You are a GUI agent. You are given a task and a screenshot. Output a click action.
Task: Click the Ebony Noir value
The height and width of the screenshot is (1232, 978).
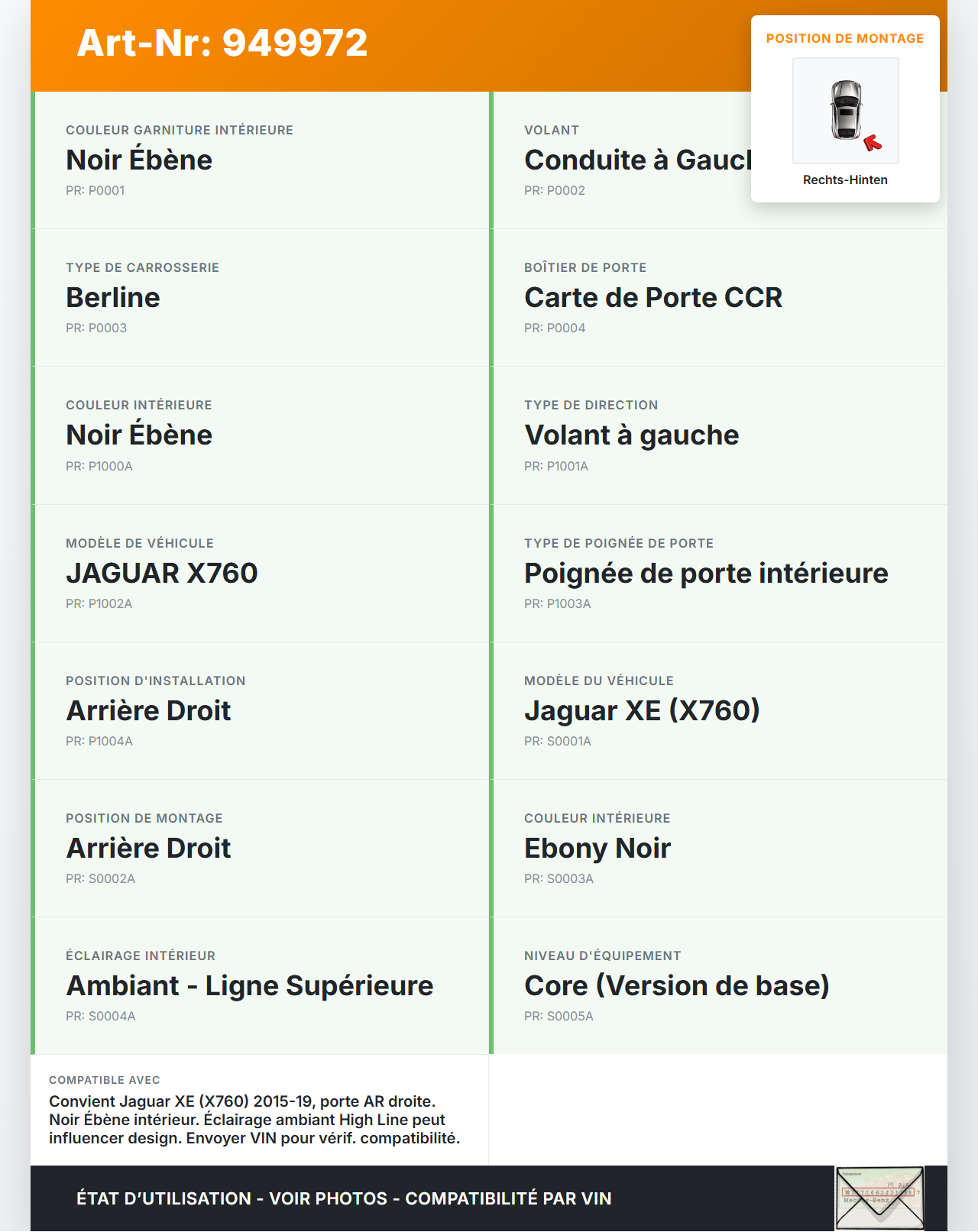pos(597,848)
